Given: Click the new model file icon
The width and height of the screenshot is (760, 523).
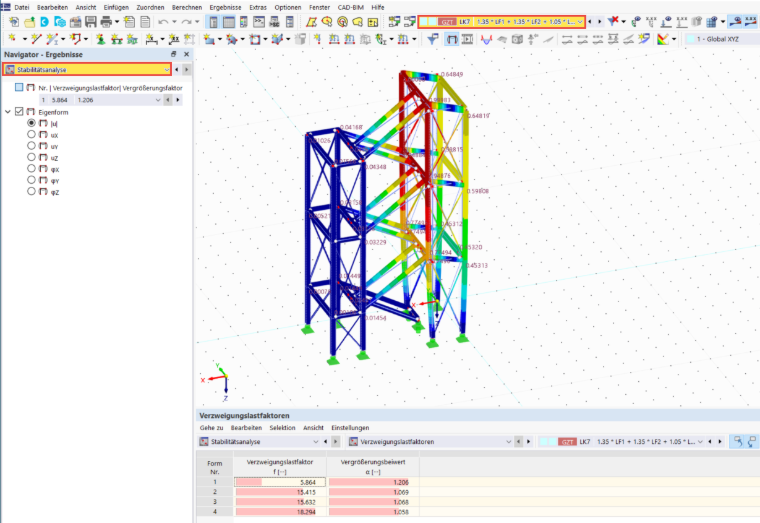Looking at the screenshot, I should 14,22.
